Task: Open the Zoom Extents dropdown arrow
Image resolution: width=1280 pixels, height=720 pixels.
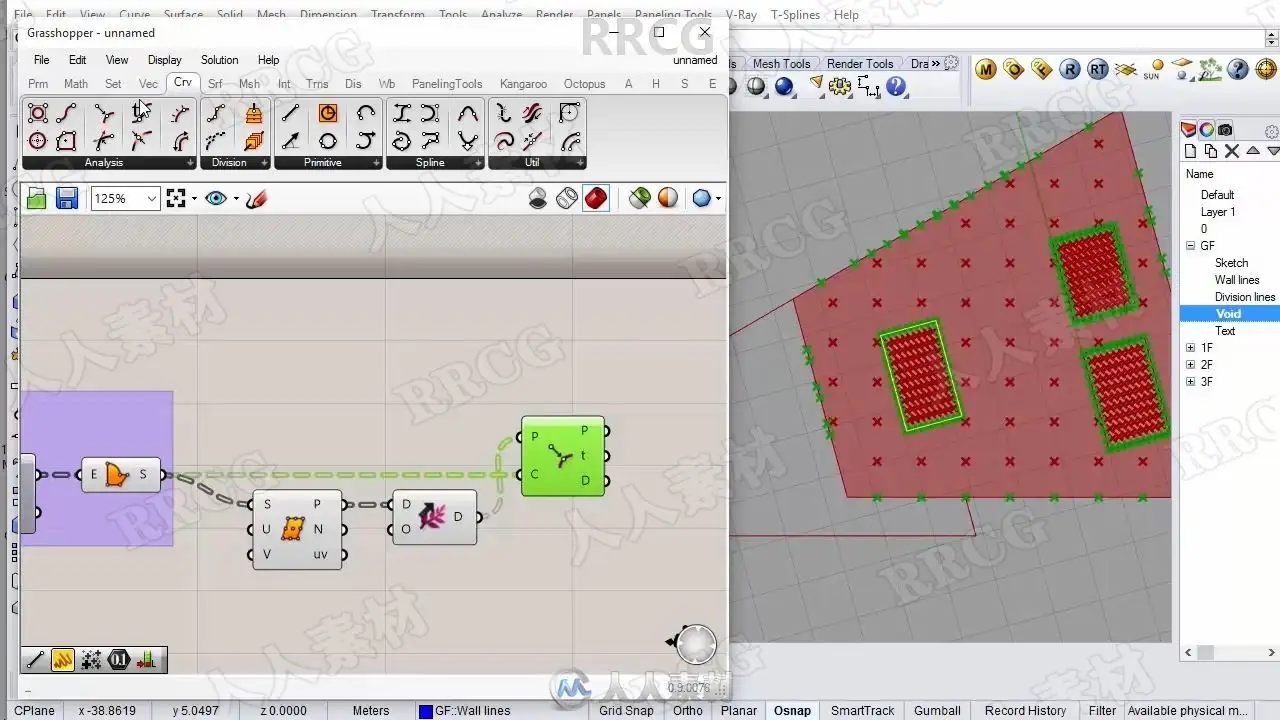Action: pos(194,199)
